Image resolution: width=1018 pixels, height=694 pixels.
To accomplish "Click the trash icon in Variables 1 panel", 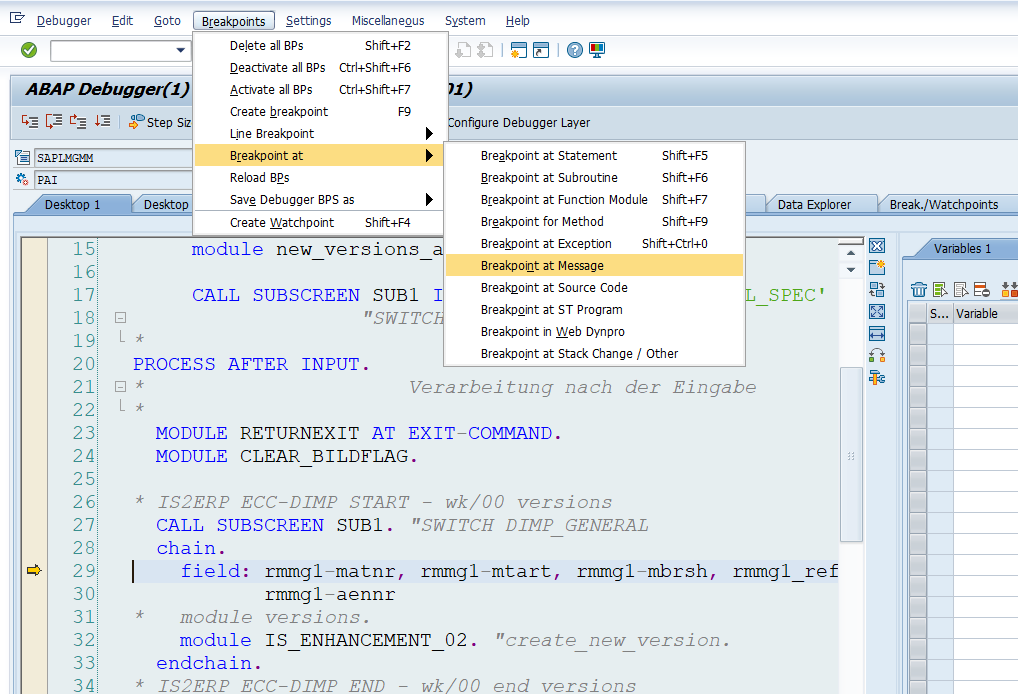I will [918, 289].
